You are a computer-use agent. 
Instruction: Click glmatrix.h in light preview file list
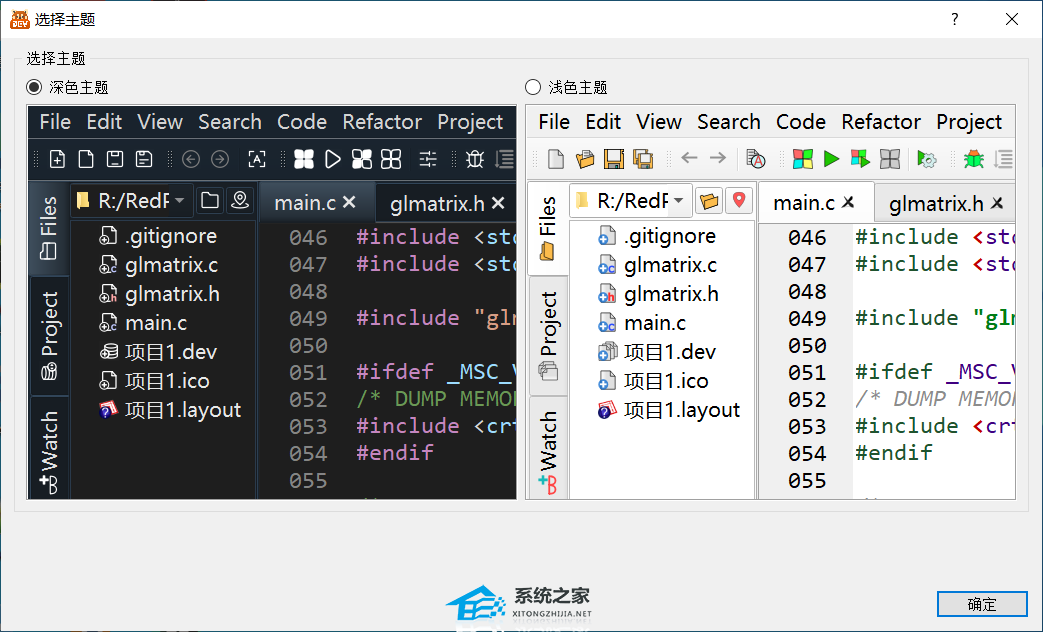tap(658, 294)
